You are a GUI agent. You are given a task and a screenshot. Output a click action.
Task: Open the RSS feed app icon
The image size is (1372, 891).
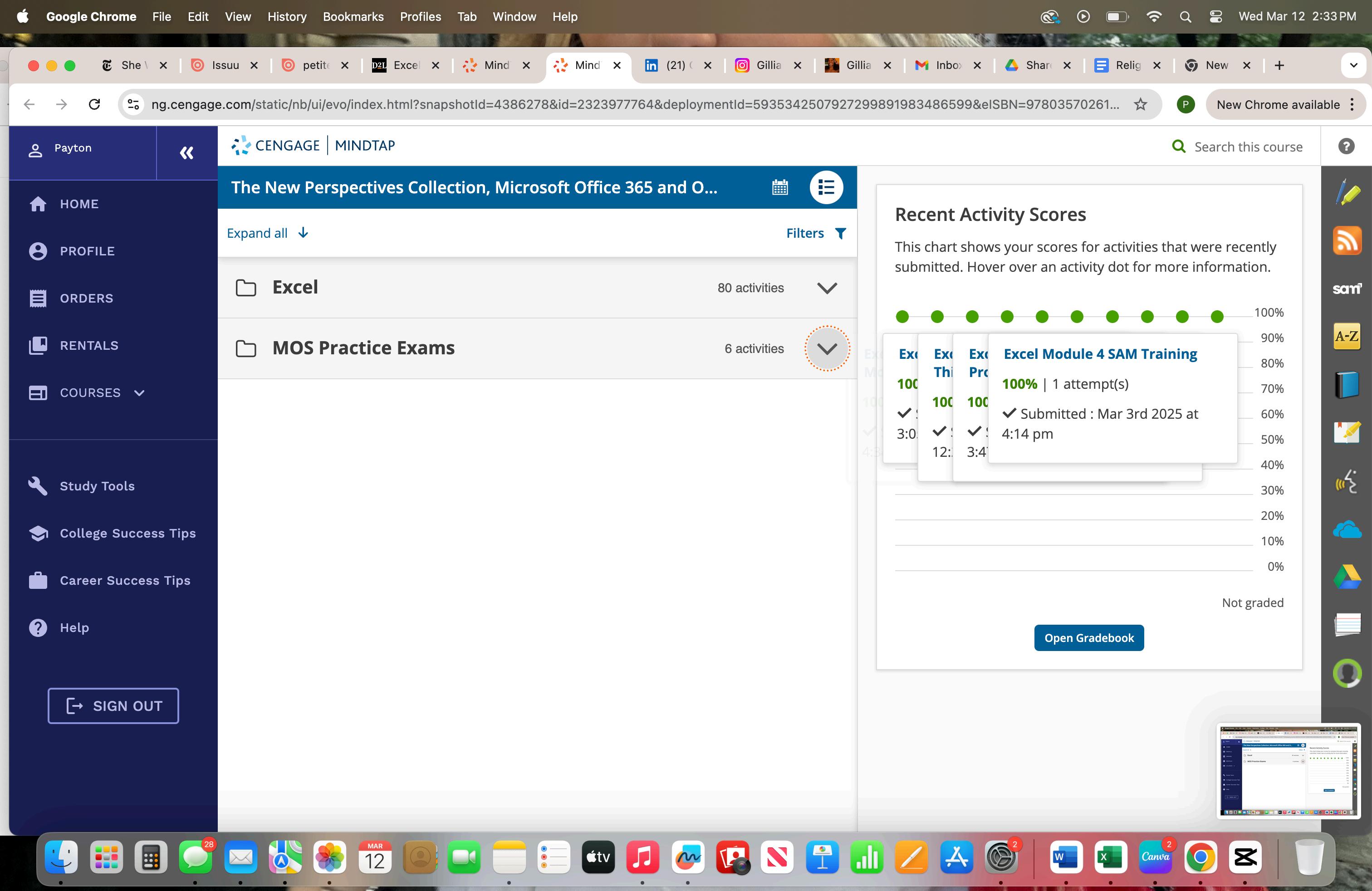coord(1347,240)
